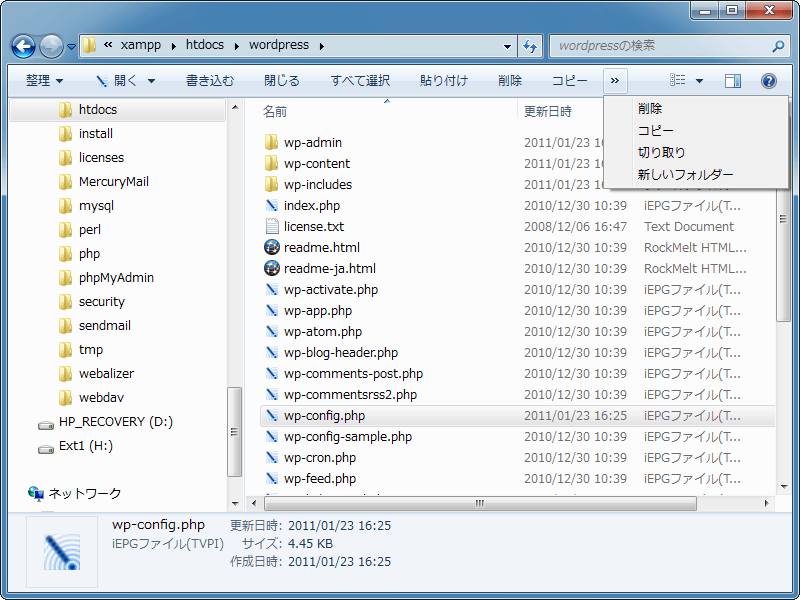Select the license.txt document icon
Screen dimensions: 800x600
(271, 227)
